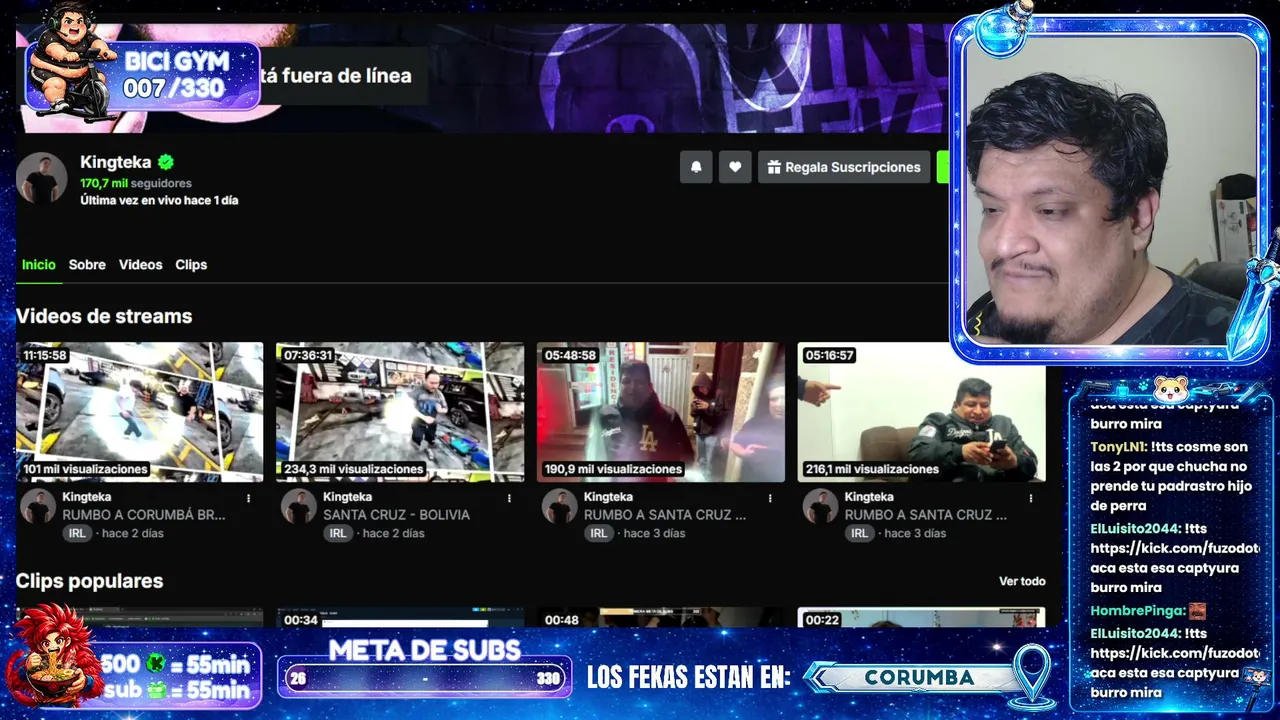Click the 101 mil visualizaciones label

coord(86,469)
